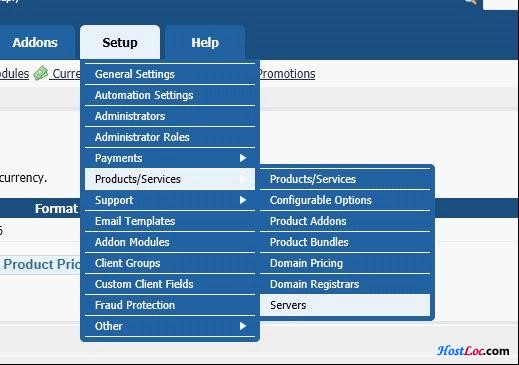The width and height of the screenshot is (519, 365).
Task: Open Email Templates menu item
Action: click(x=170, y=221)
